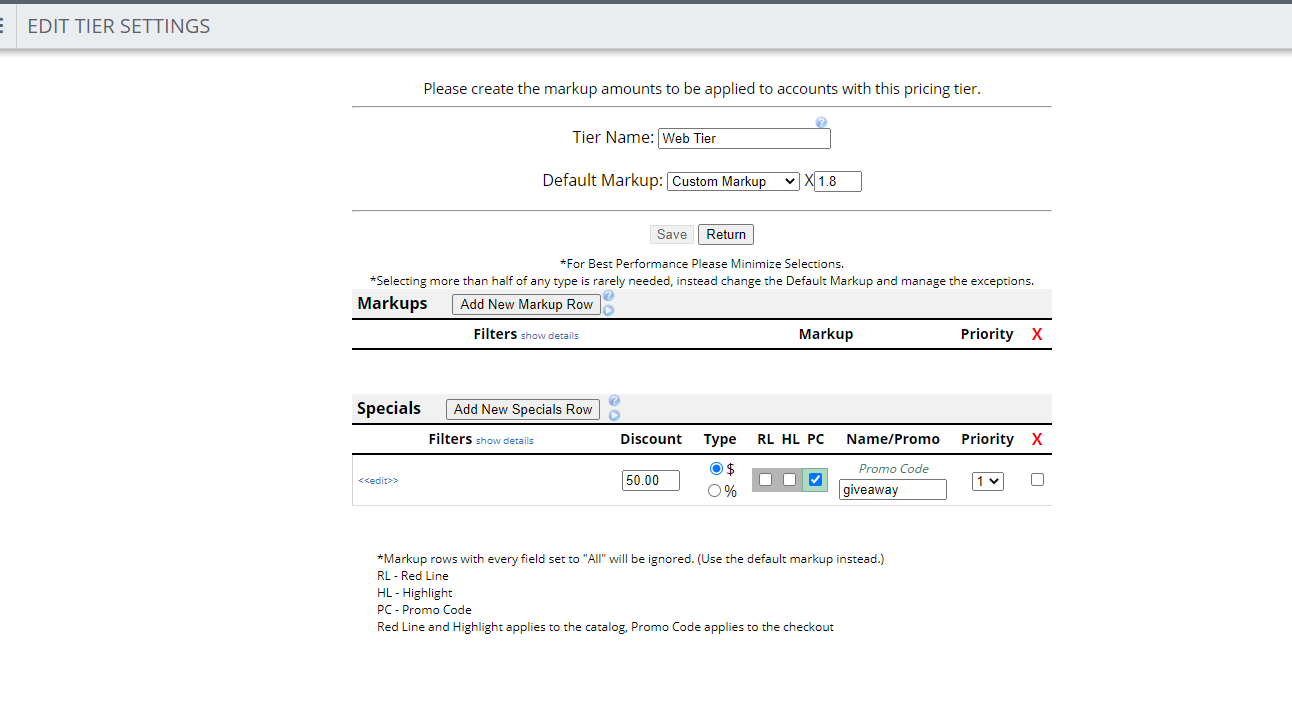Add a new markup row
Viewport: 1292px width, 706px height.
coord(526,304)
